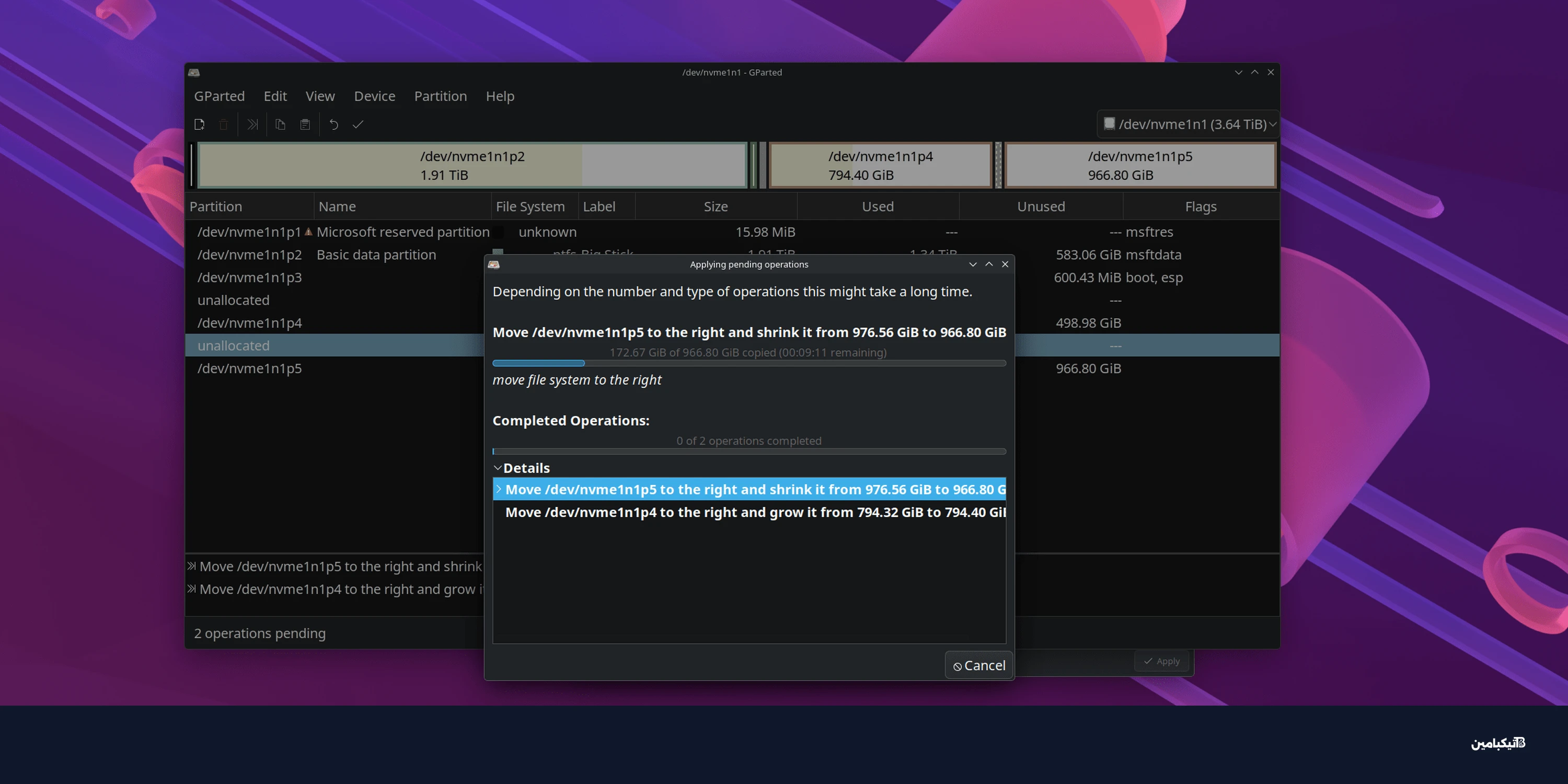This screenshot has height=784, width=1568.
Task: Click the completed operations progress bar
Action: point(748,452)
